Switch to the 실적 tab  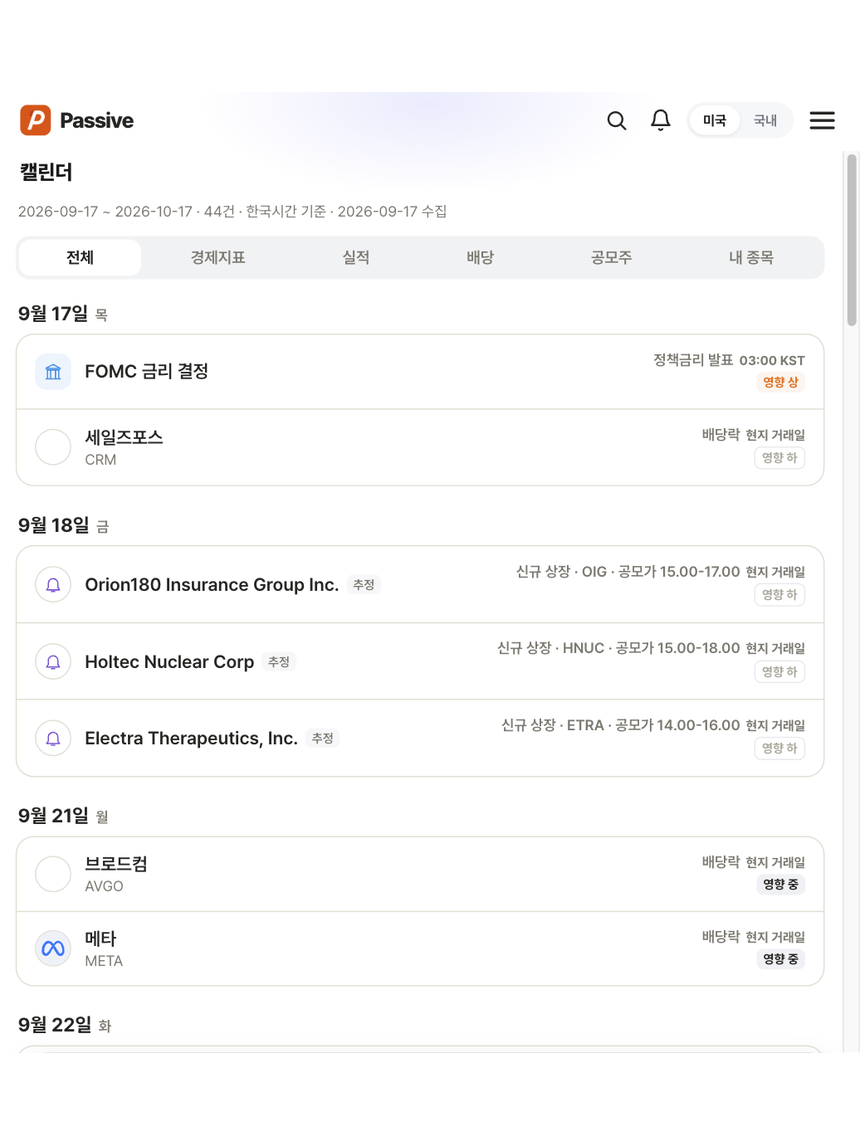(356, 257)
